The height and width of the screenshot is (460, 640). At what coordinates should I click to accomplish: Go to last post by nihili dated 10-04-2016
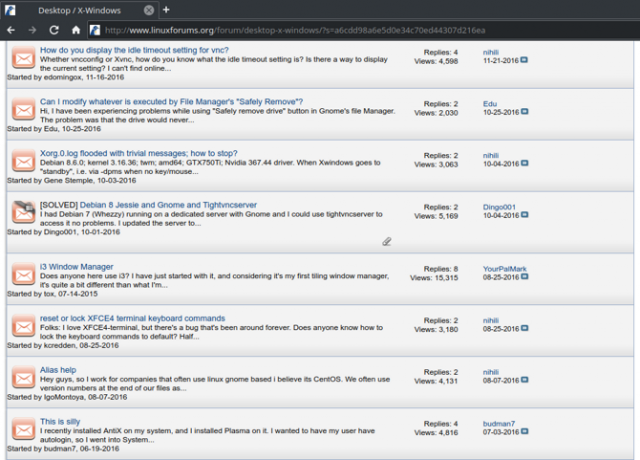pos(524,164)
